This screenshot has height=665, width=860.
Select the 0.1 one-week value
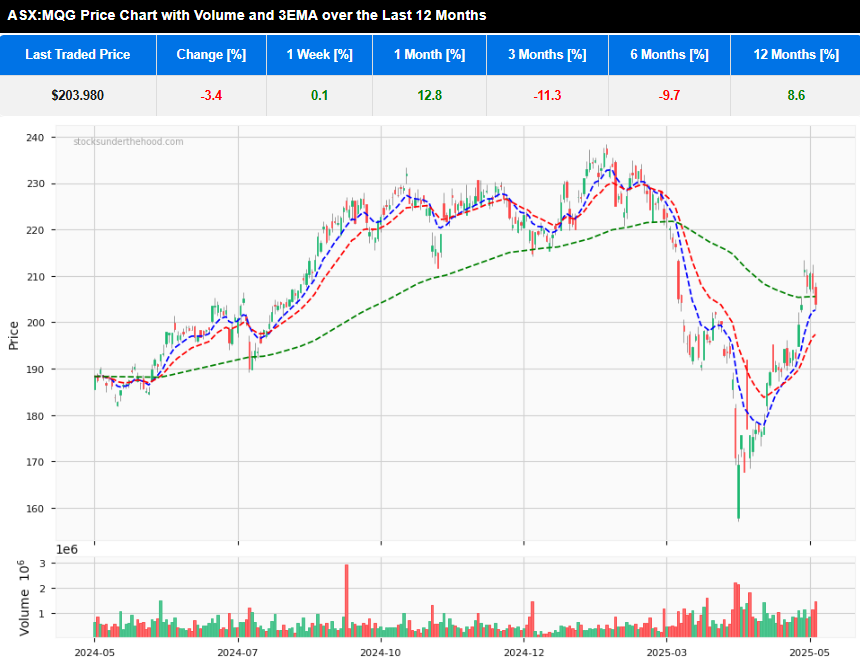tap(319, 95)
